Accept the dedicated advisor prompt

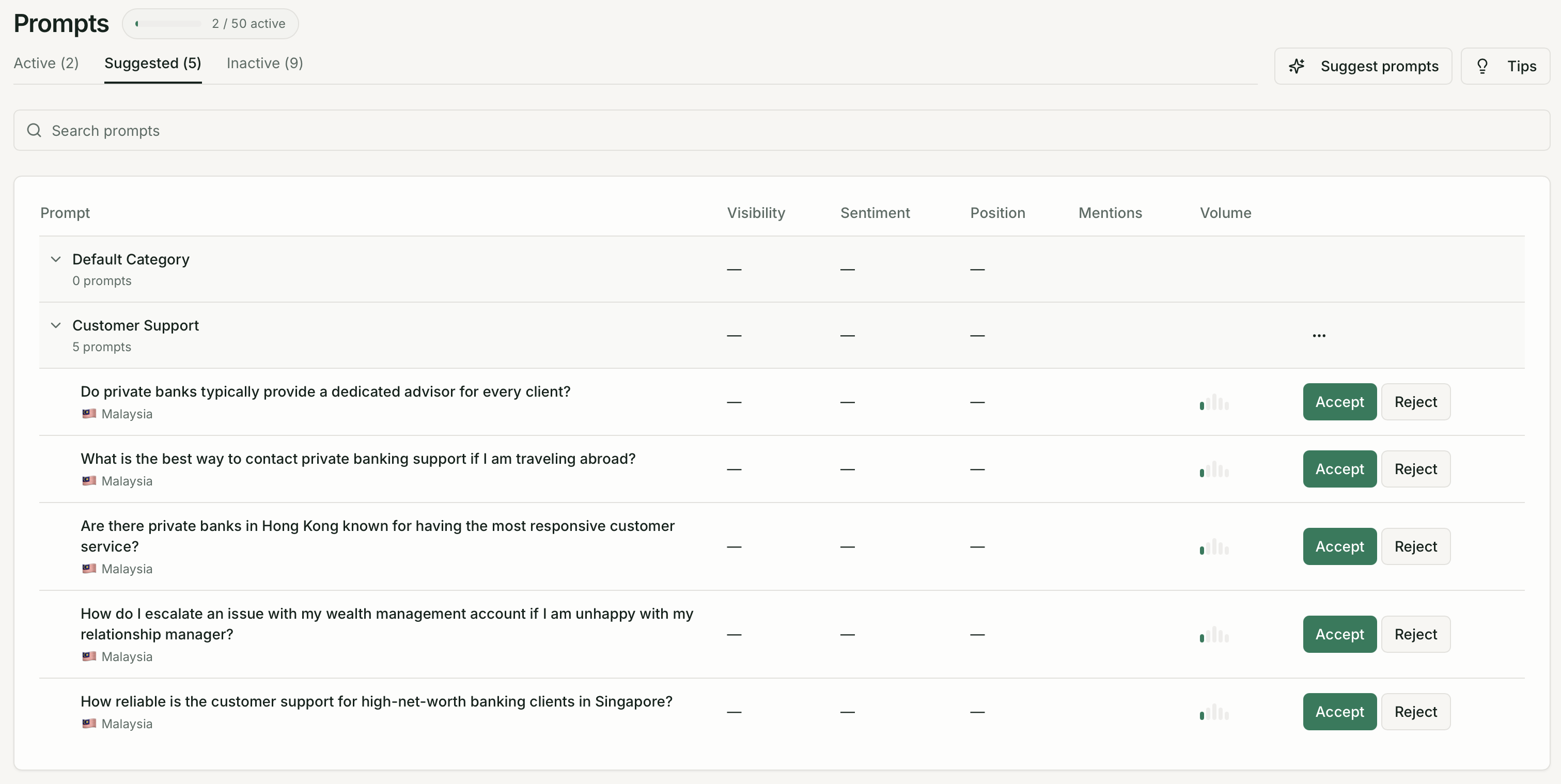coord(1340,402)
